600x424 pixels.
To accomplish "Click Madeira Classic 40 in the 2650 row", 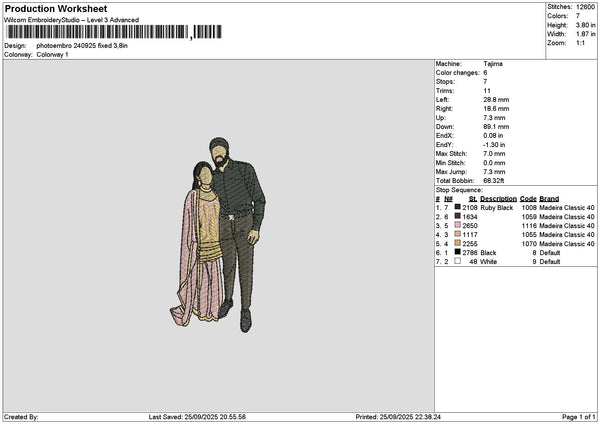I will pos(567,225).
